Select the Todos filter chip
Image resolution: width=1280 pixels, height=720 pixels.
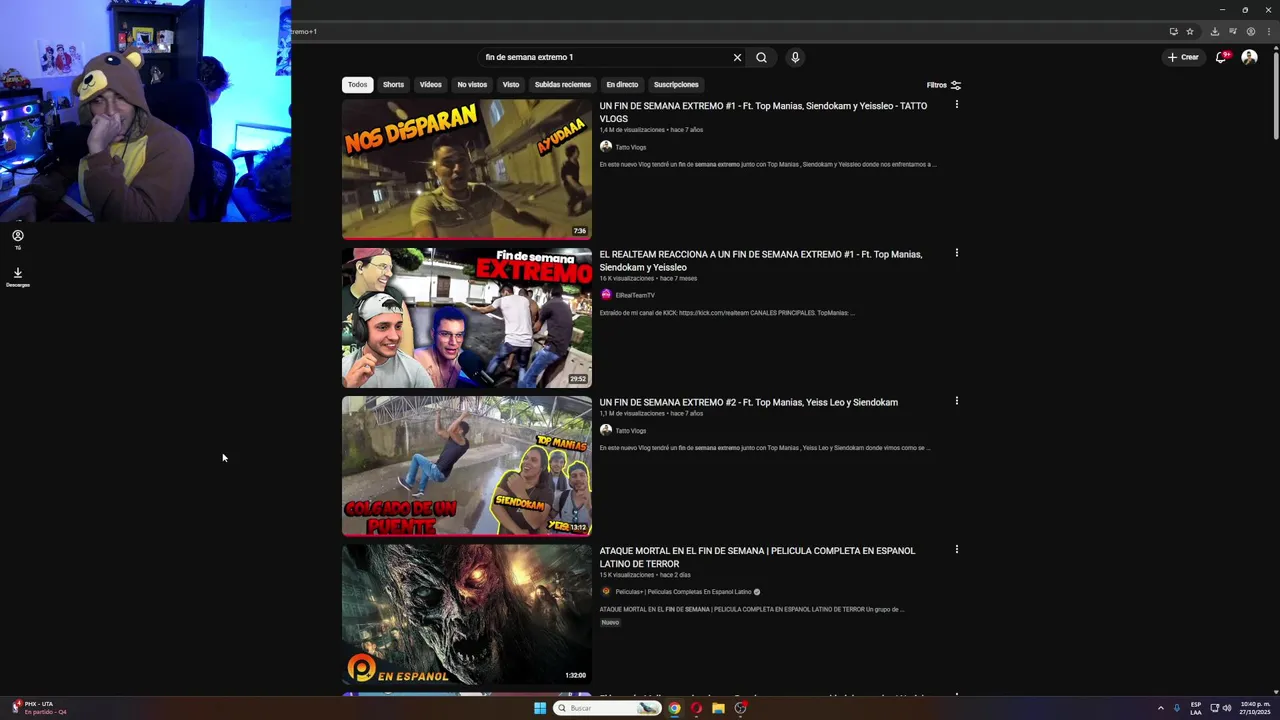(x=357, y=85)
